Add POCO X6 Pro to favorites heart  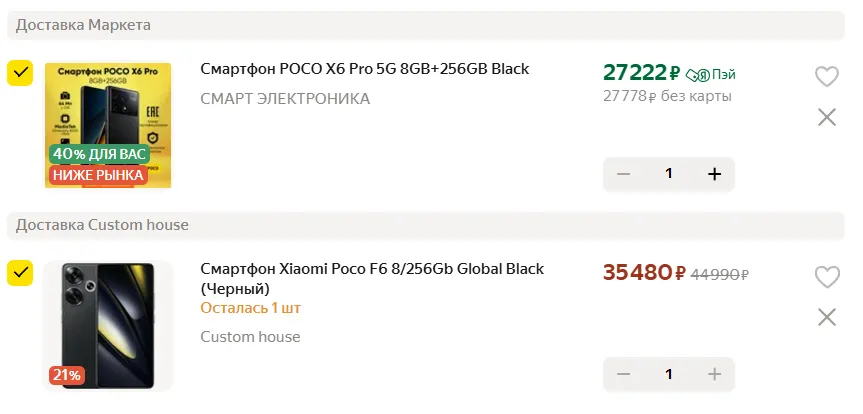pos(826,76)
